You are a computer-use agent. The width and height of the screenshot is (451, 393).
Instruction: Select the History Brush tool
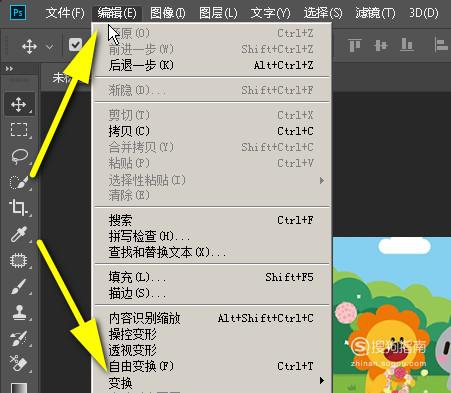tap(19, 338)
